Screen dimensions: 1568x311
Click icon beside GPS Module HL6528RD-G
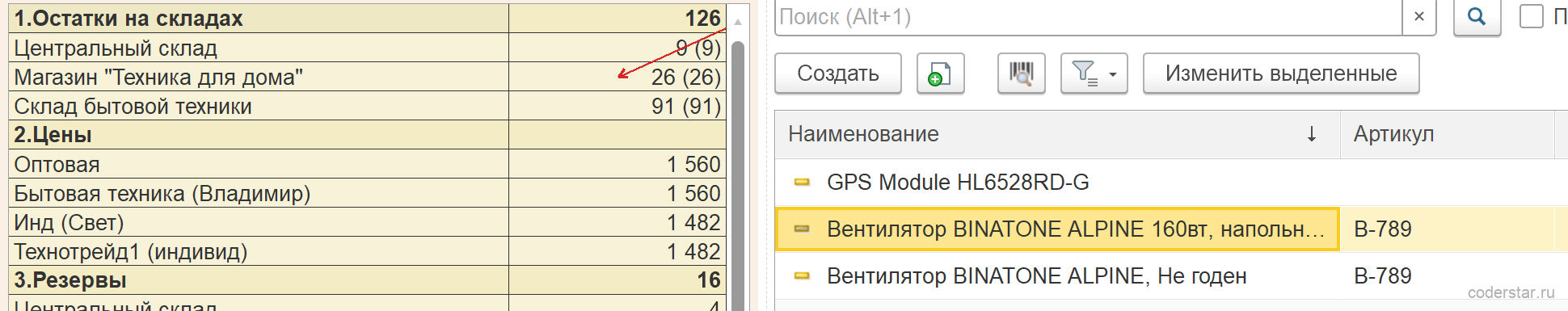(802, 182)
